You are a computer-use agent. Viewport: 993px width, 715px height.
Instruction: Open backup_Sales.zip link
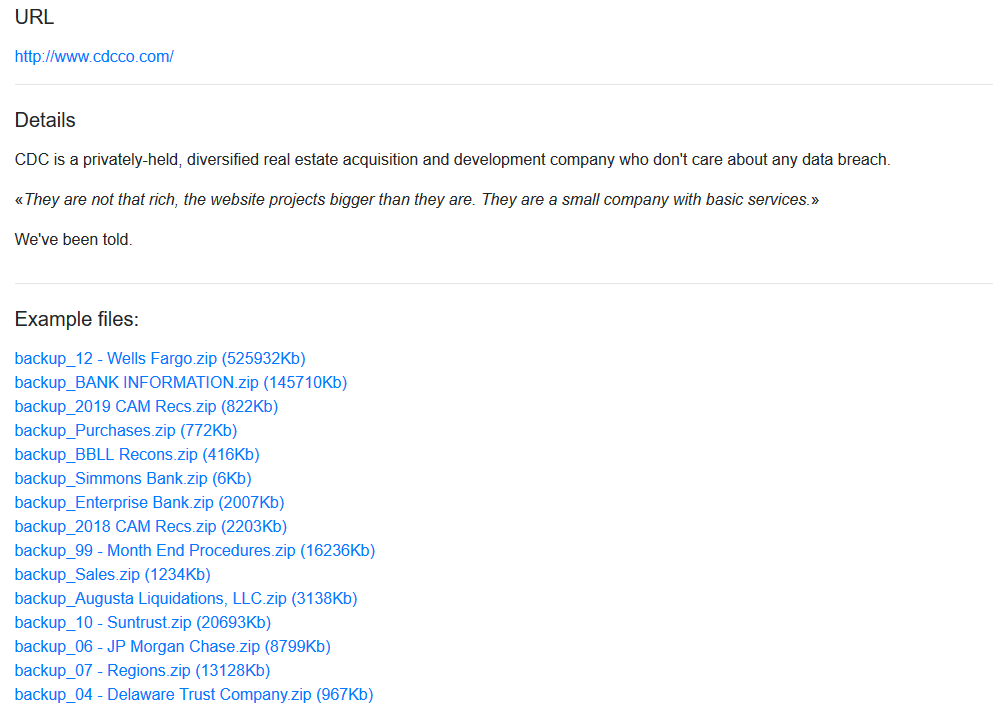[112, 575]
